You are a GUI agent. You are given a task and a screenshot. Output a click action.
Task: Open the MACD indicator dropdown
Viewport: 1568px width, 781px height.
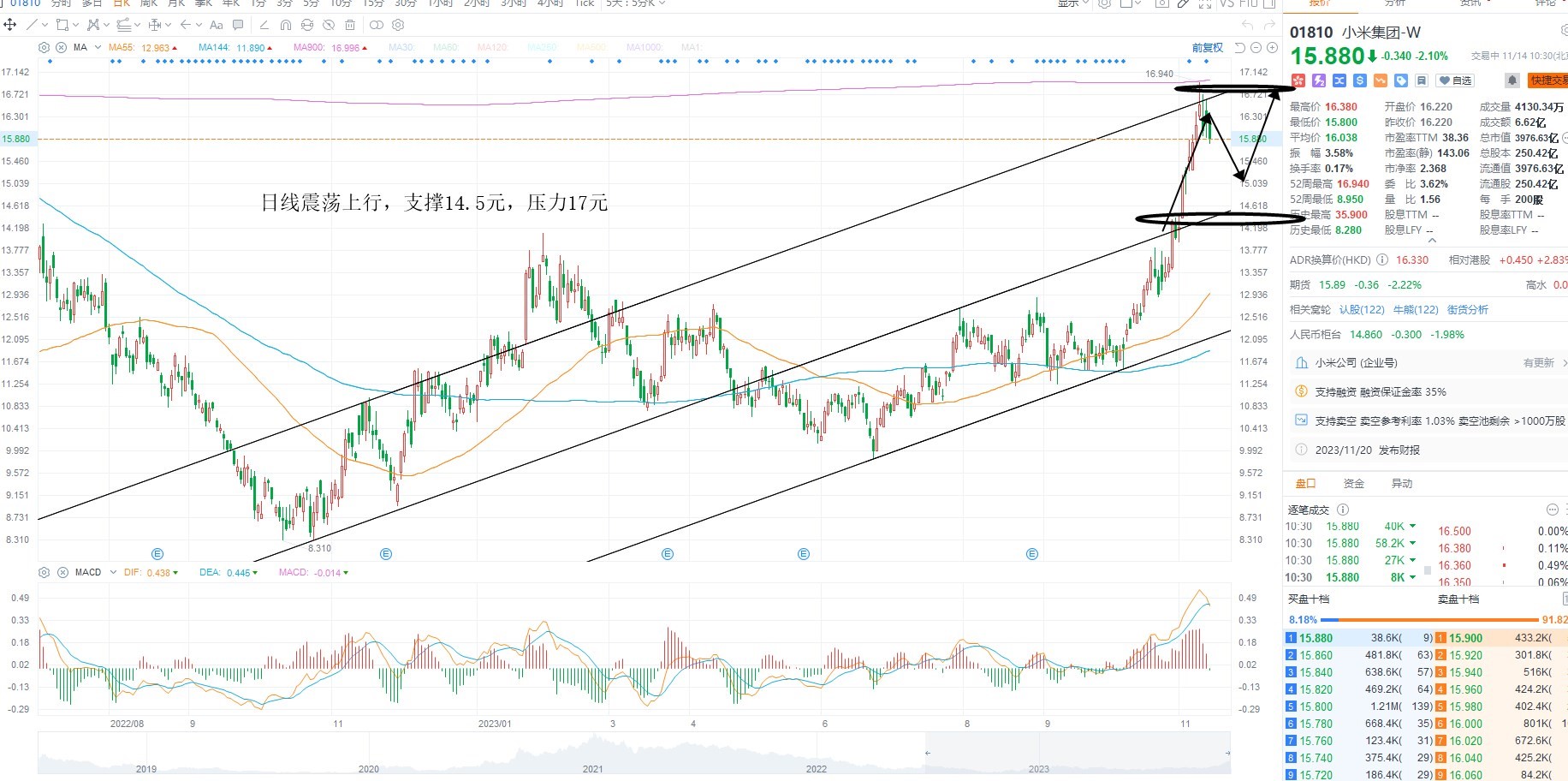(112, 572)
